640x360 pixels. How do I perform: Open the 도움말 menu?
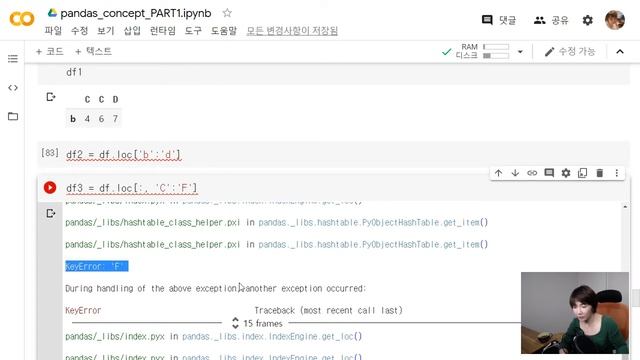(224, 31)
